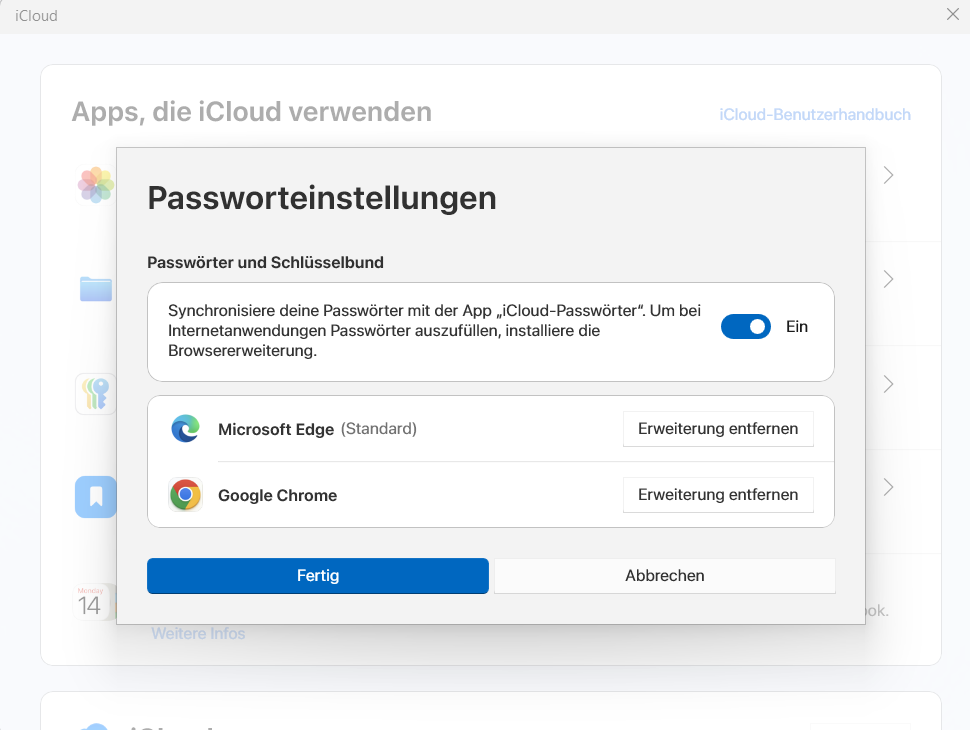Remove the Microsoft Edge extension
The height and width of the screenshot is (730, 970).
point(718,429)
